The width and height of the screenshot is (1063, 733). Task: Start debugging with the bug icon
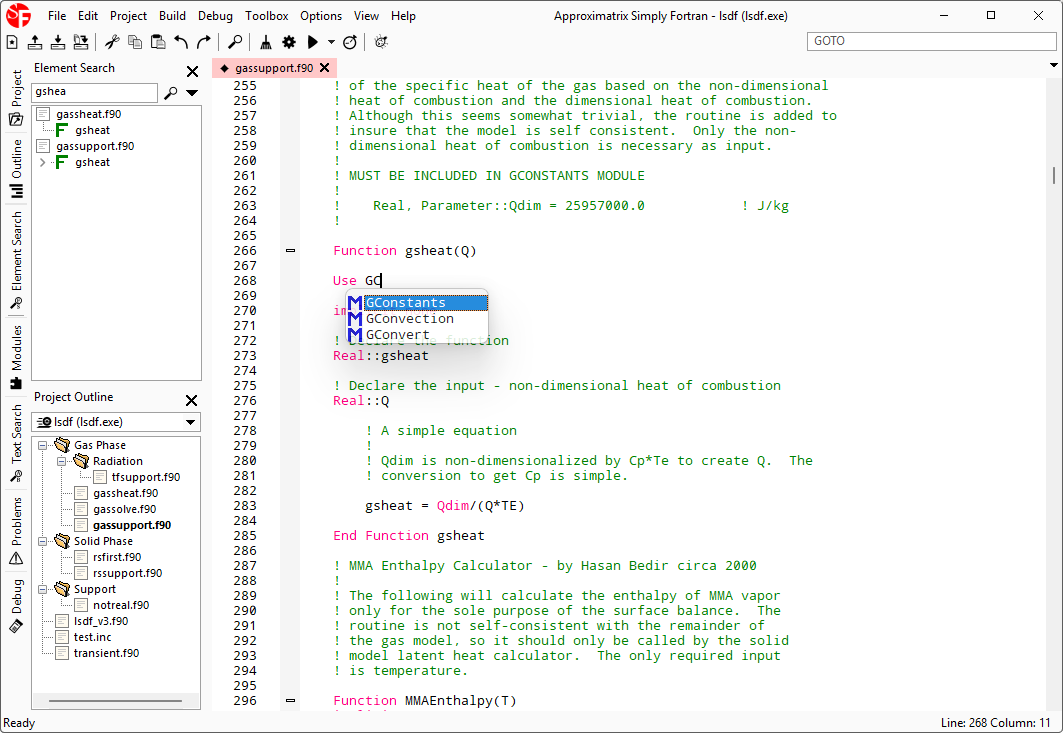pos(381,42)
